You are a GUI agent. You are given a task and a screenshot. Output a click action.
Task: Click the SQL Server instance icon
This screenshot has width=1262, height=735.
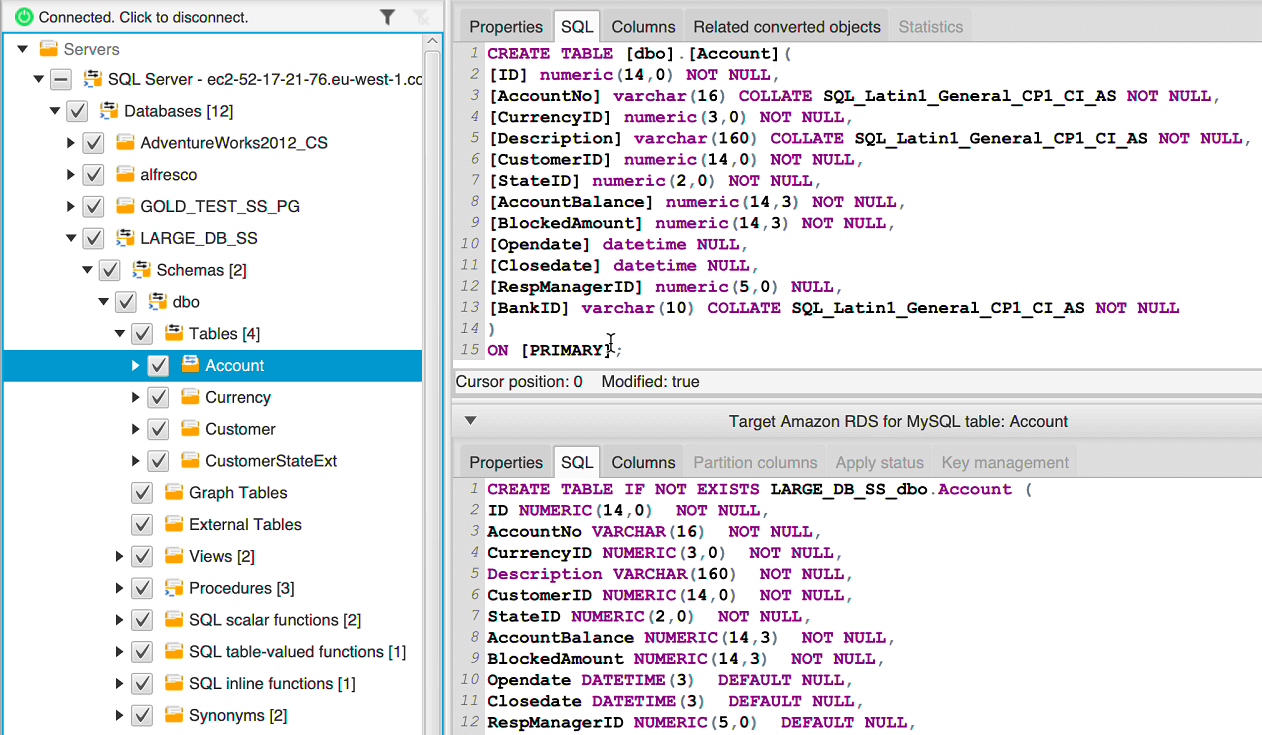pos(92,79)
